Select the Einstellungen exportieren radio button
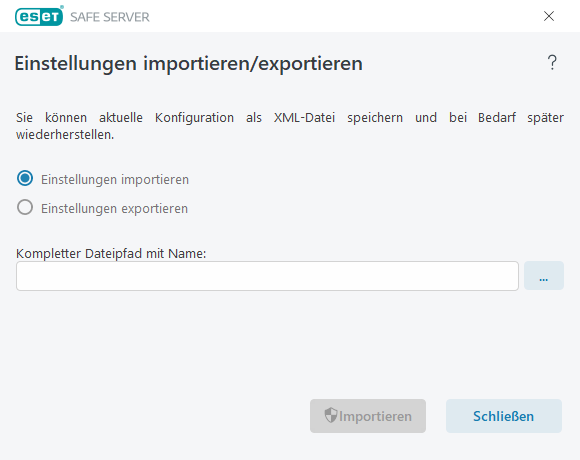The width and height of the screenshot is (580, 460). click(x=25, y=207)
